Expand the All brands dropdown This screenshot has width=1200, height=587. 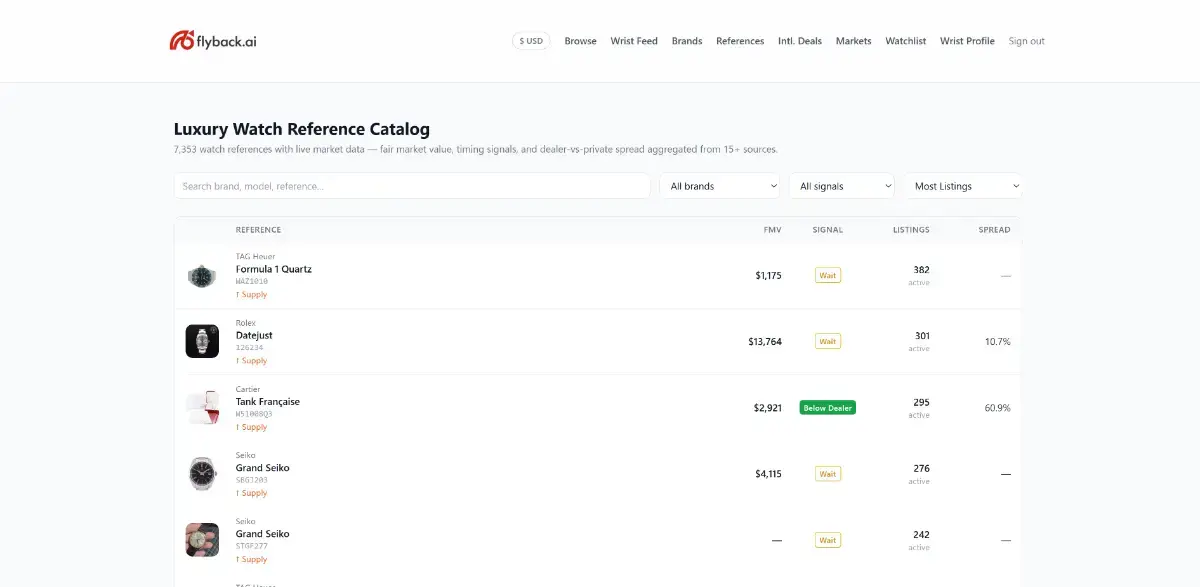point(720,186)
